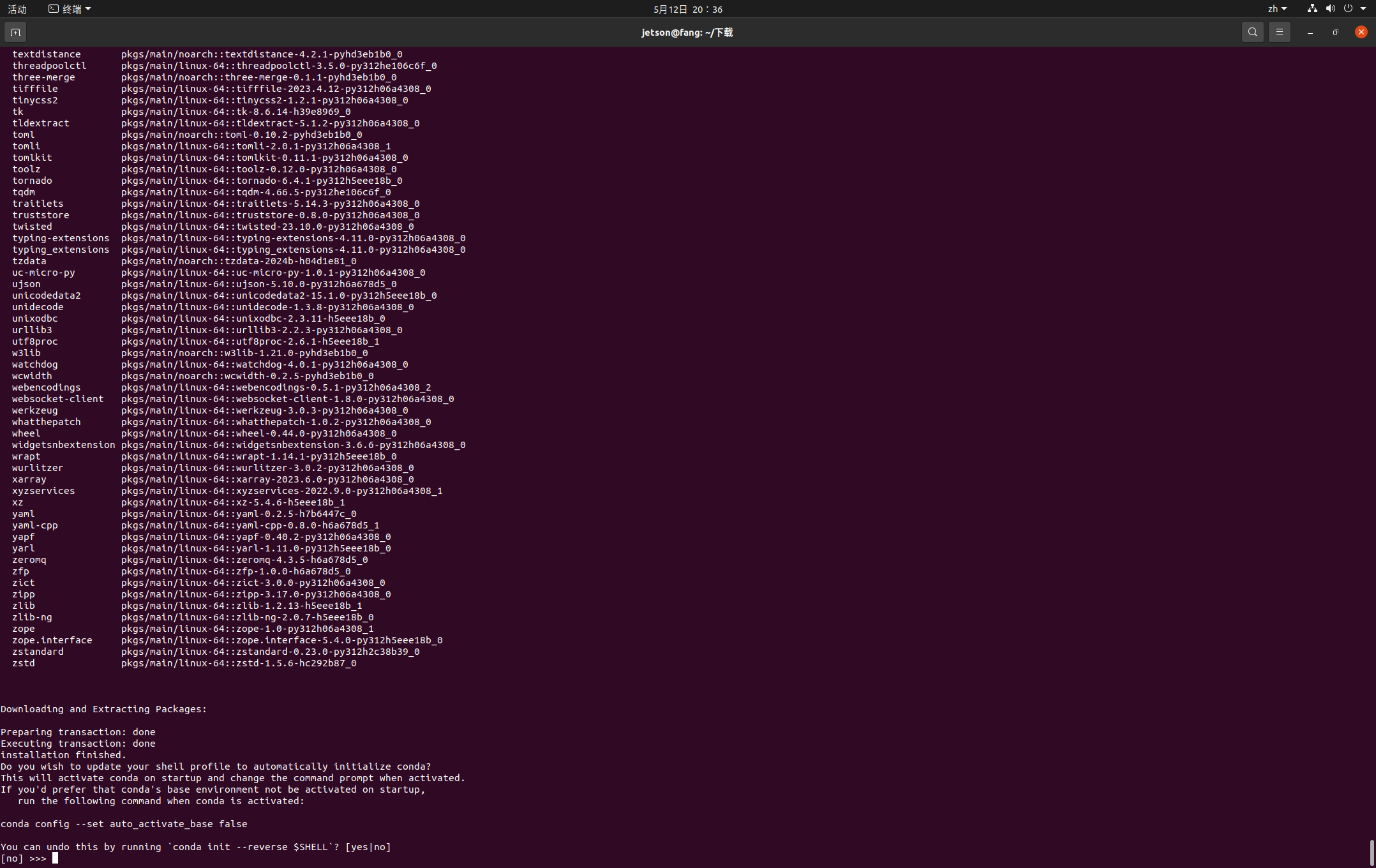Click the 'yaml-cpp' package name
This screenshot has height=868, width=1376.
(x=35, y=525)
